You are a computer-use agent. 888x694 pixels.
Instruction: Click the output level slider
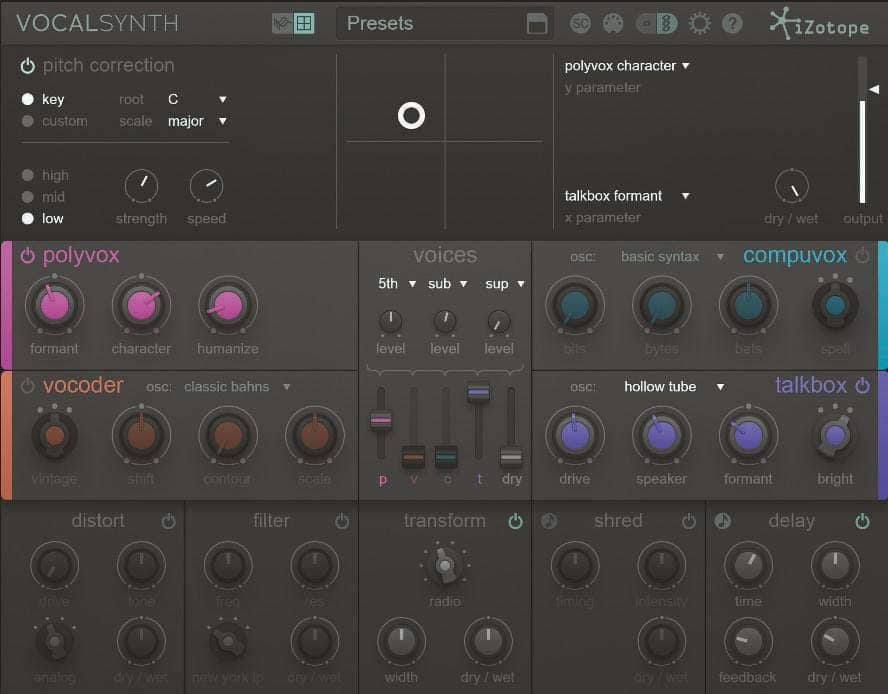pyautogui.click(x=862, y=130)
